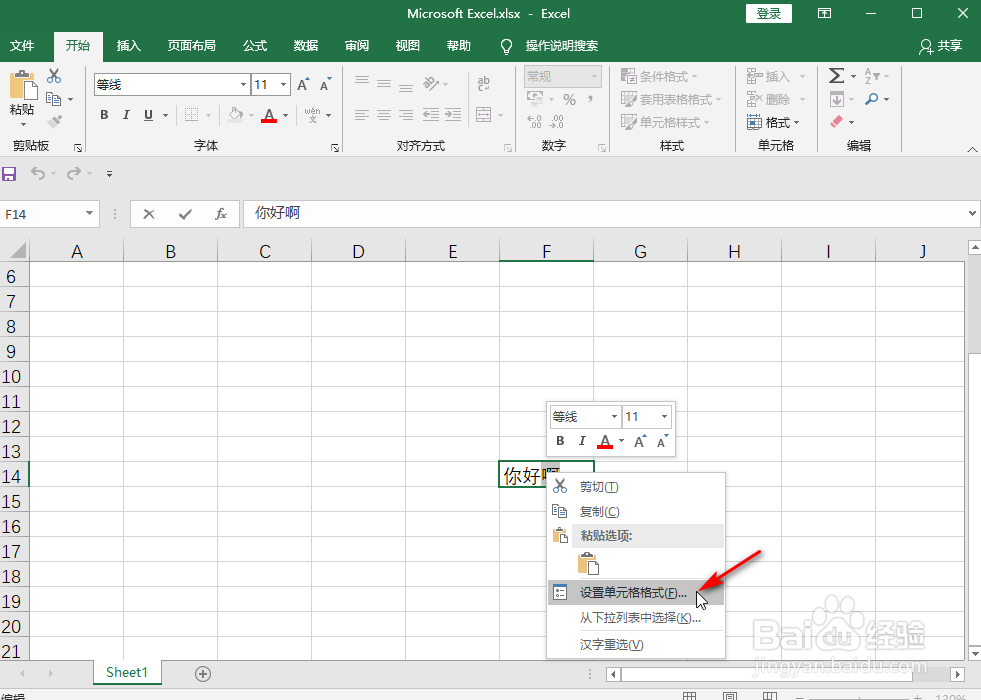
Task: Expand the formula bar with its chevron
Action: pos(973,213)
